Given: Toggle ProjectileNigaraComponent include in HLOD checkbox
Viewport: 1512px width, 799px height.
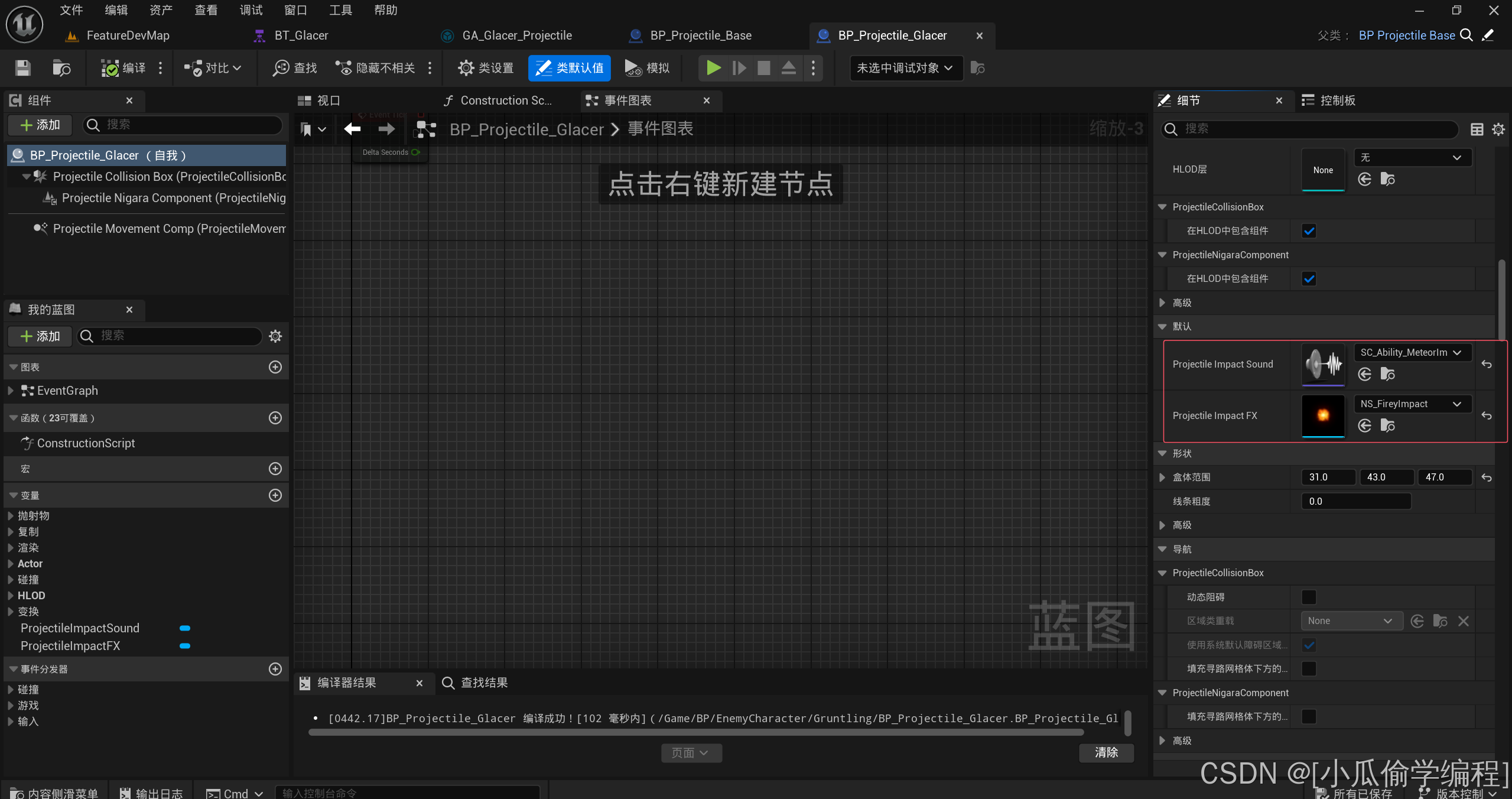Looking at the screenshot, I should (1309, 279).
